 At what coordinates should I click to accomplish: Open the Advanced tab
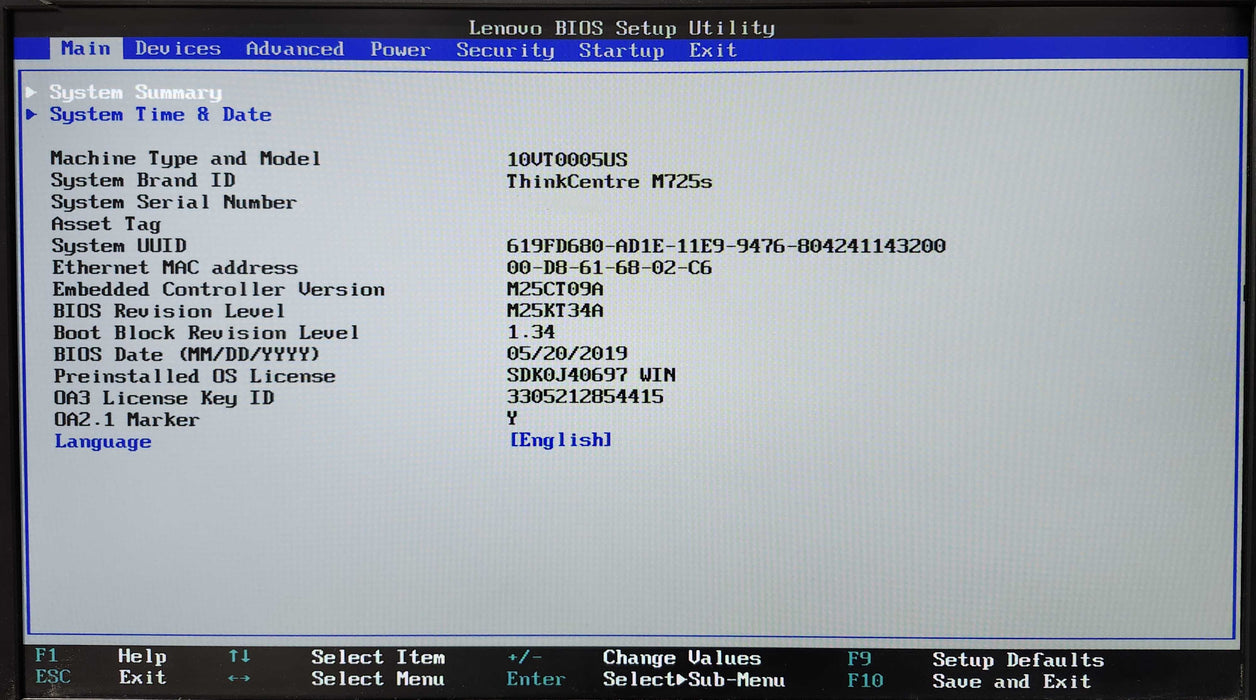tap(295, 49)
